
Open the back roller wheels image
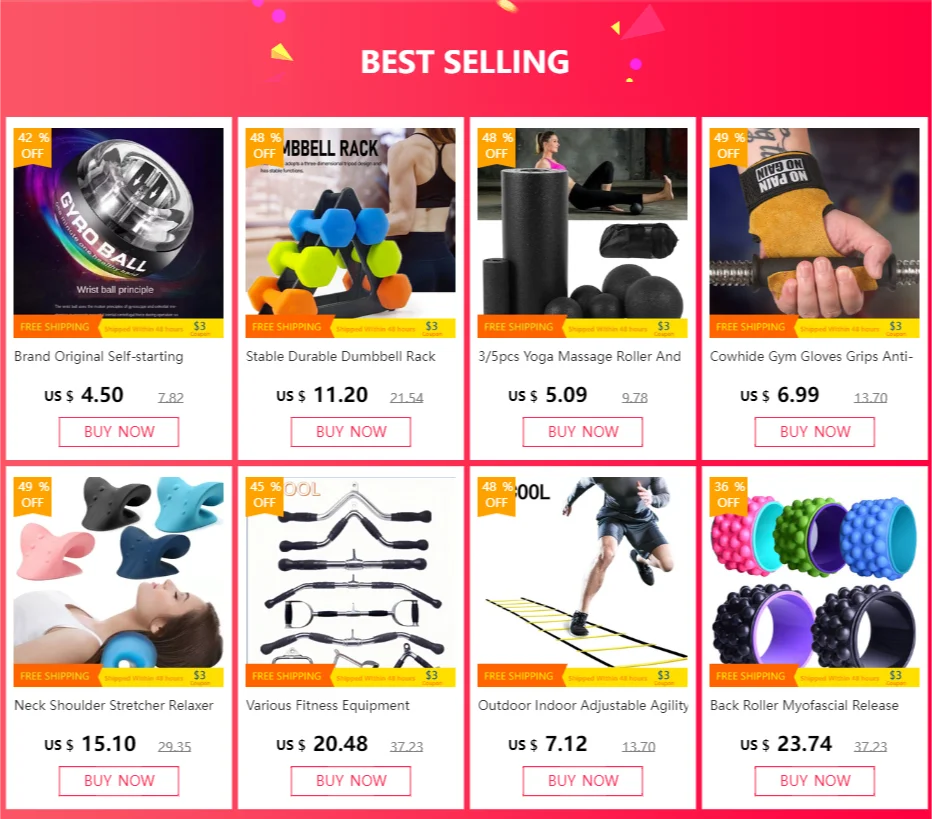(814, 582)
